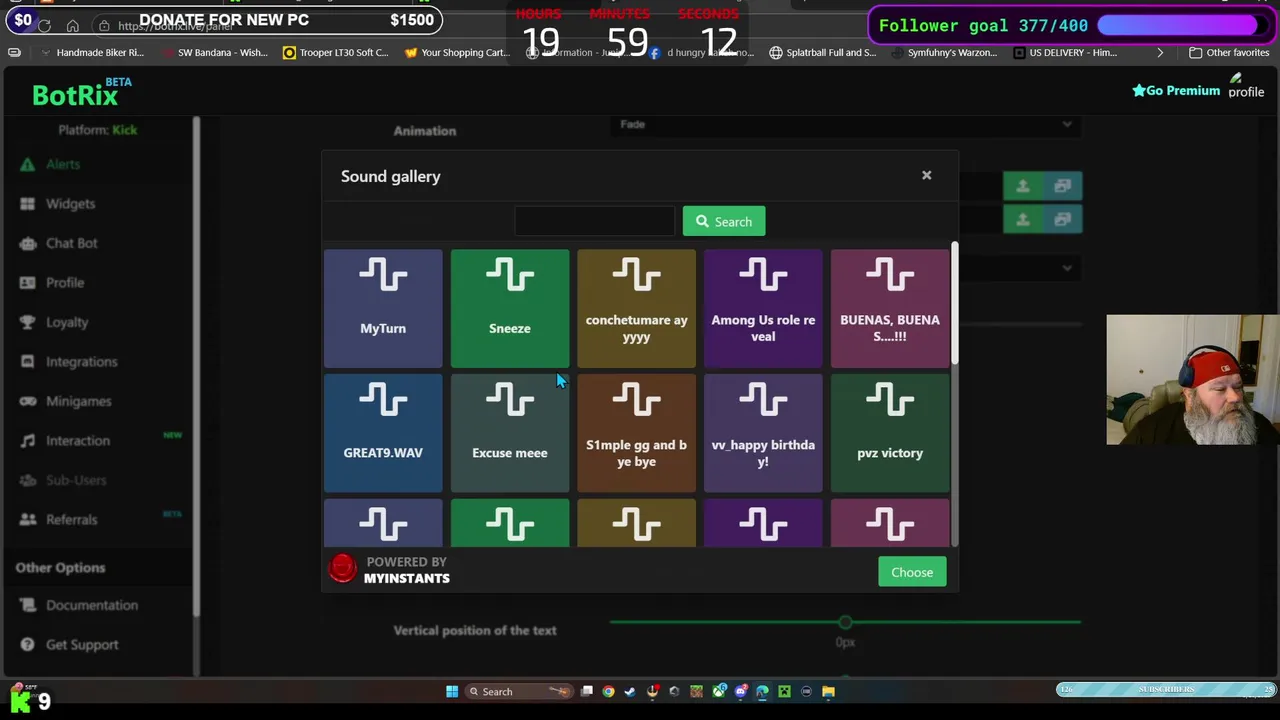Viewport: 1280px width, 720px height.
Task: Select the Sneeze sound tile
Action: 510,308
